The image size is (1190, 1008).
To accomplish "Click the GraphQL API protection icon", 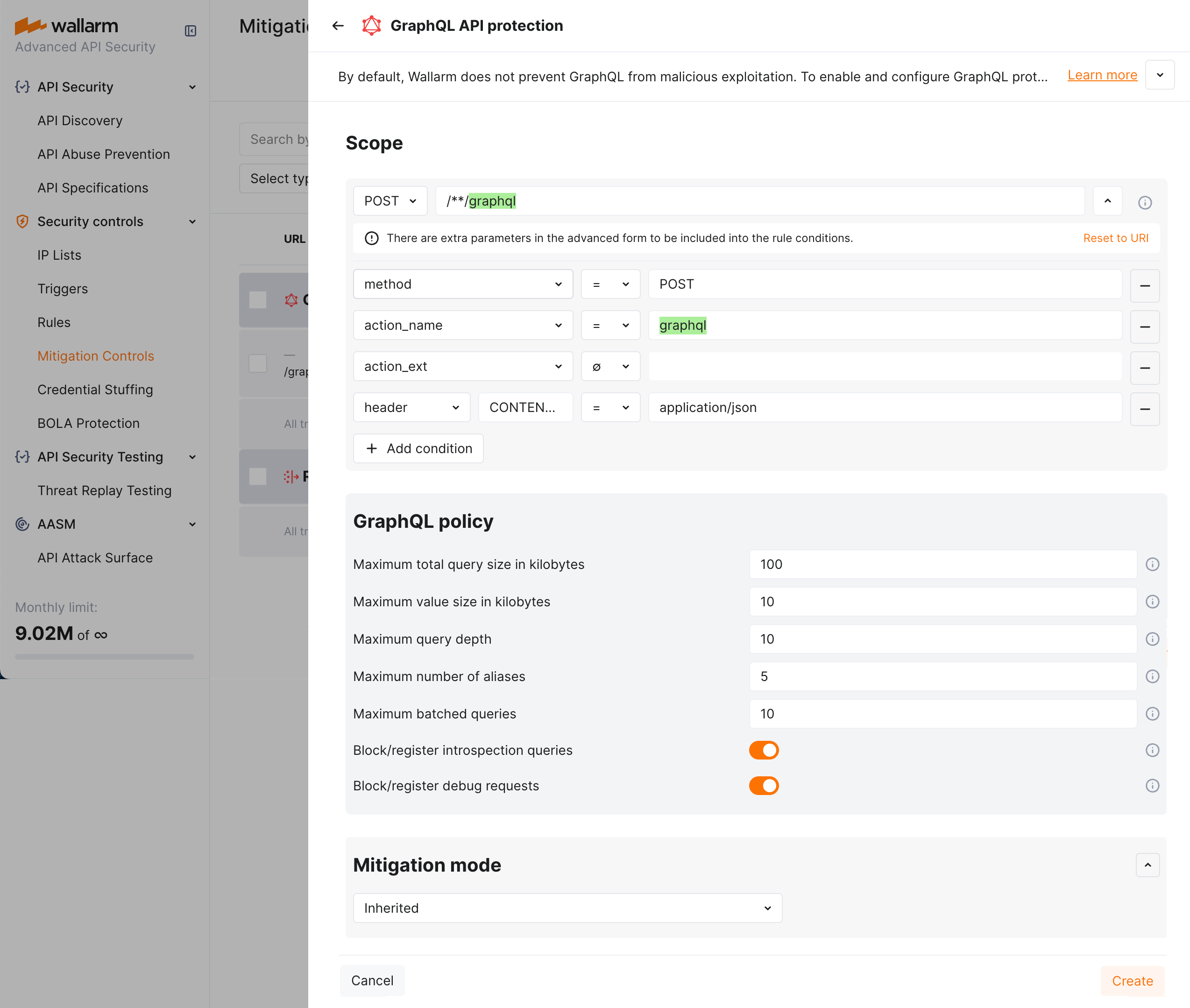I will tap(371, 26).
